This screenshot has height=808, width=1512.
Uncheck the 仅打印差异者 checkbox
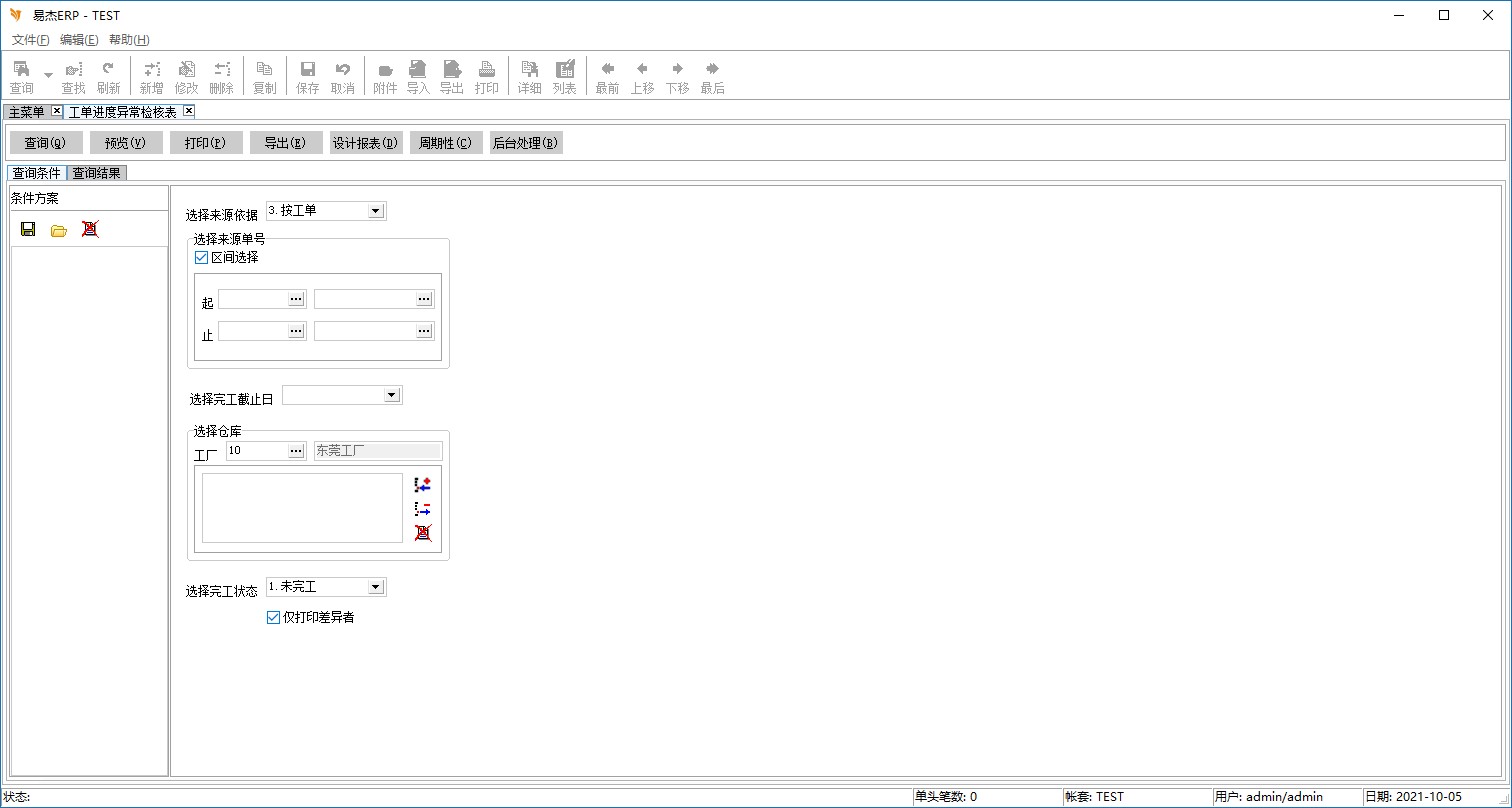(274, 617)
